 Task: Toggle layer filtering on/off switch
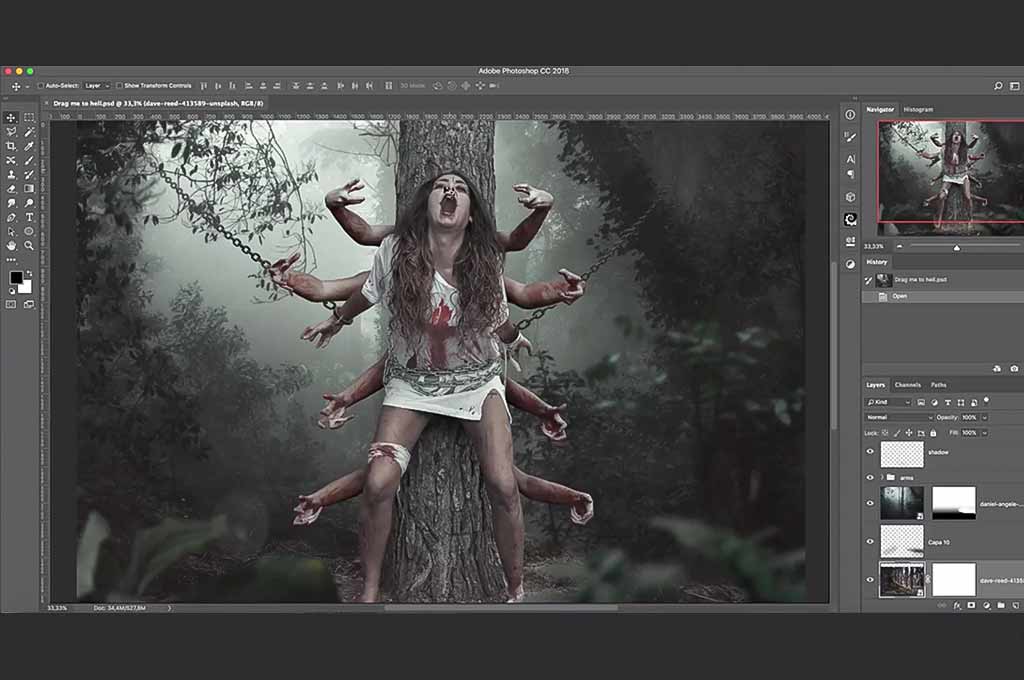click(x=986, y=400)
